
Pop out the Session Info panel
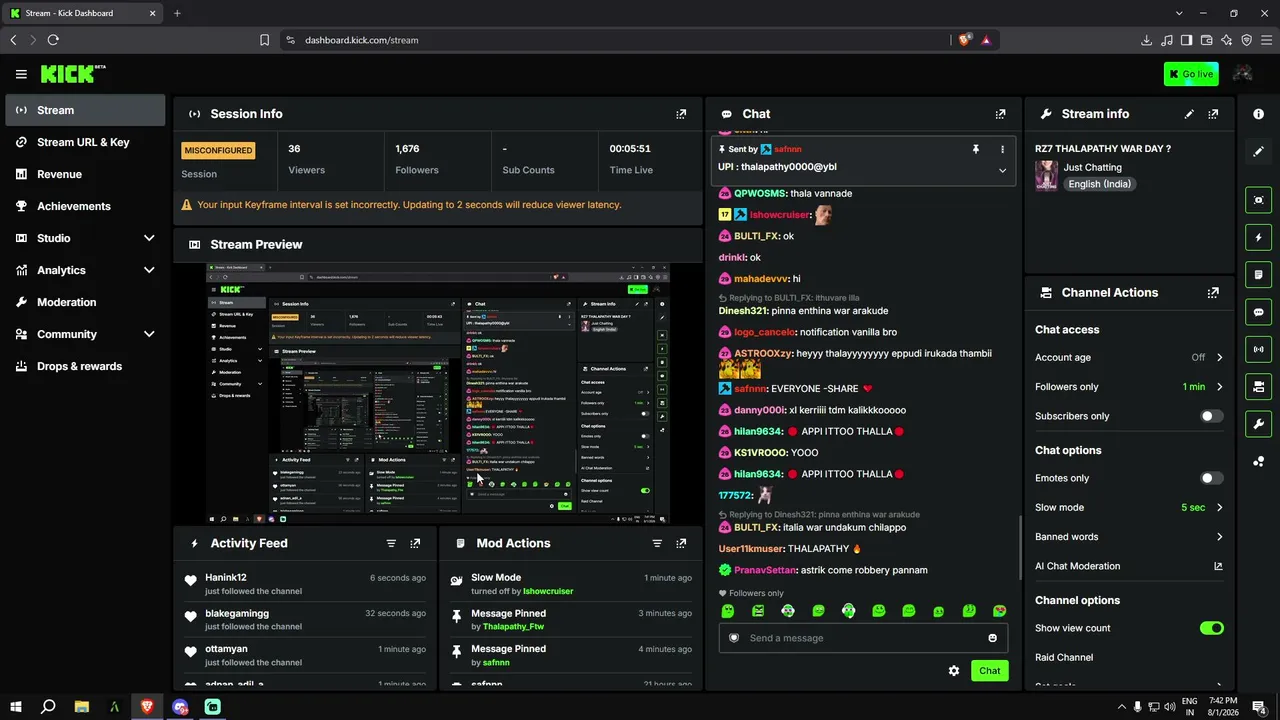pyautogui.click(x=681, y=114)
